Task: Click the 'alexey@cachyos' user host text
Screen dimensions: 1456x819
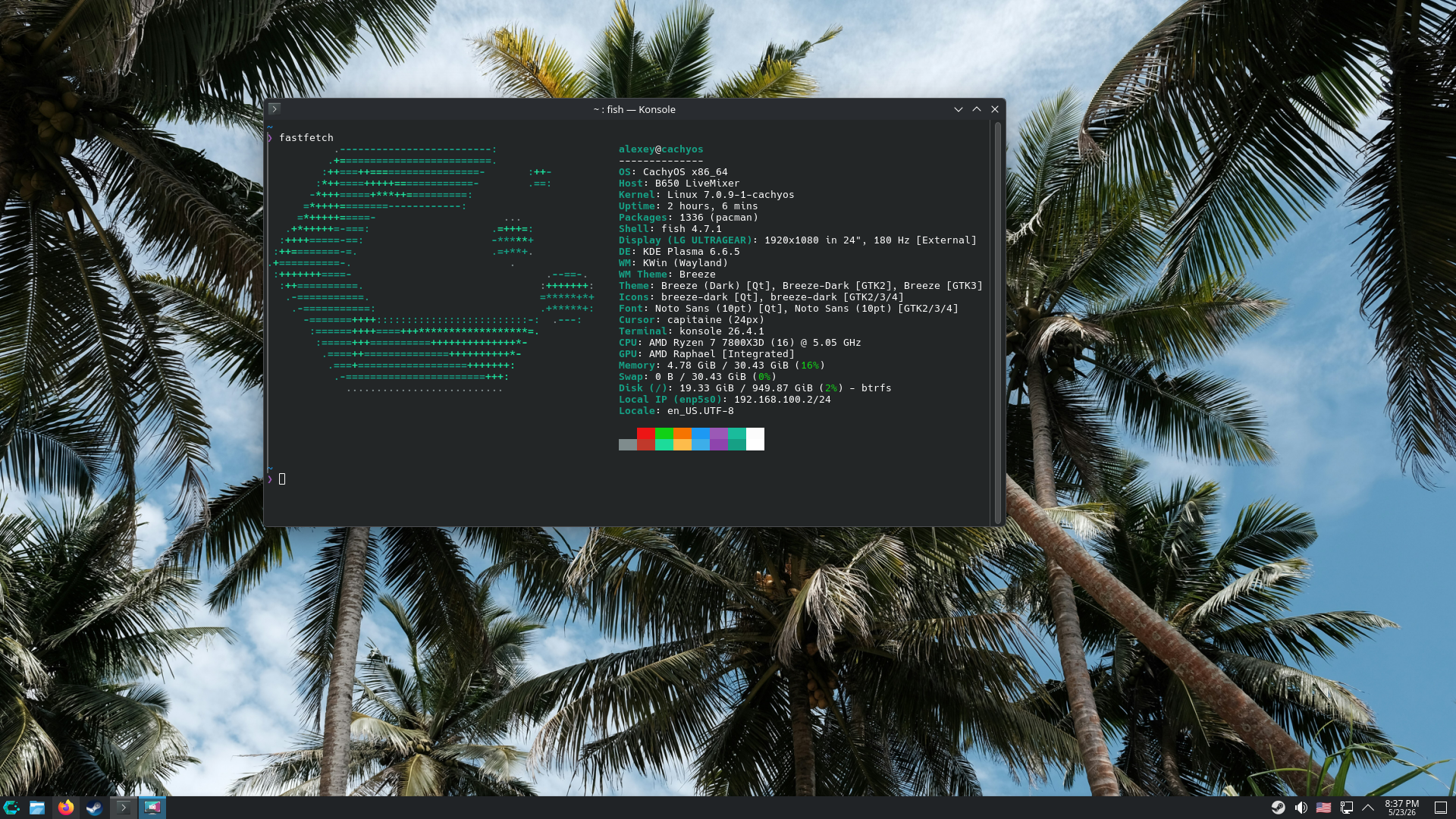Action: coord(661,149)
